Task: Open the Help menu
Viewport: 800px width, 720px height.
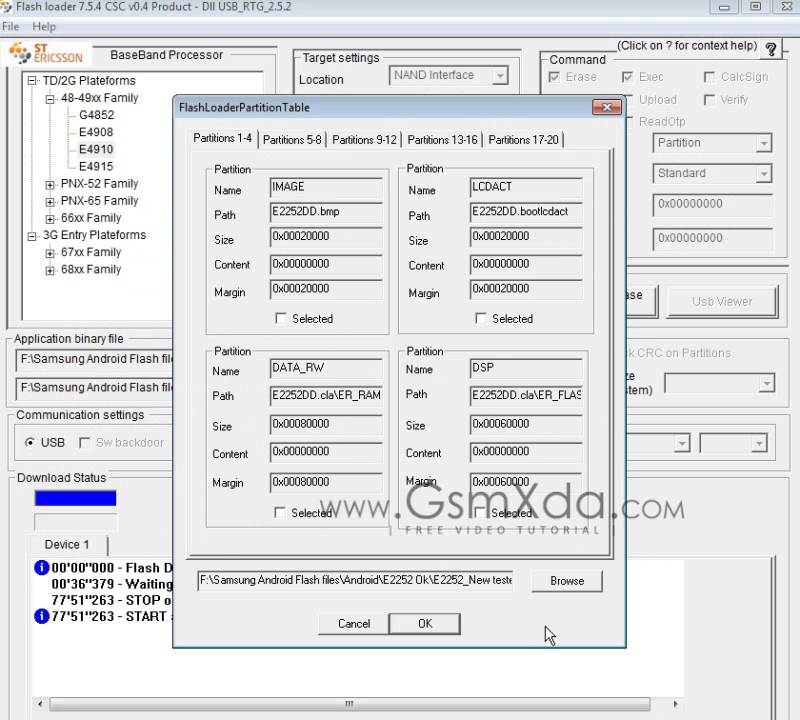Action: coord(44,27)
